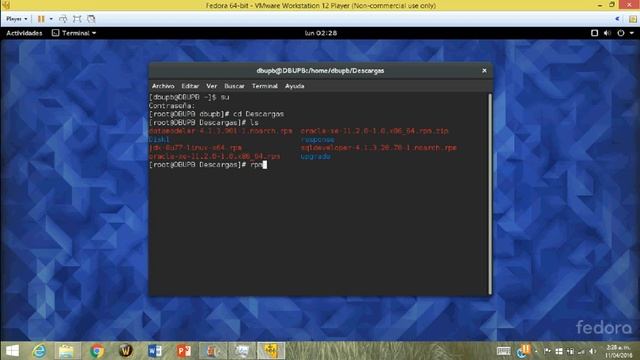Open File Explorer from the taskbar
This screenshot has width=640, height=360.
tap(67, 351)
